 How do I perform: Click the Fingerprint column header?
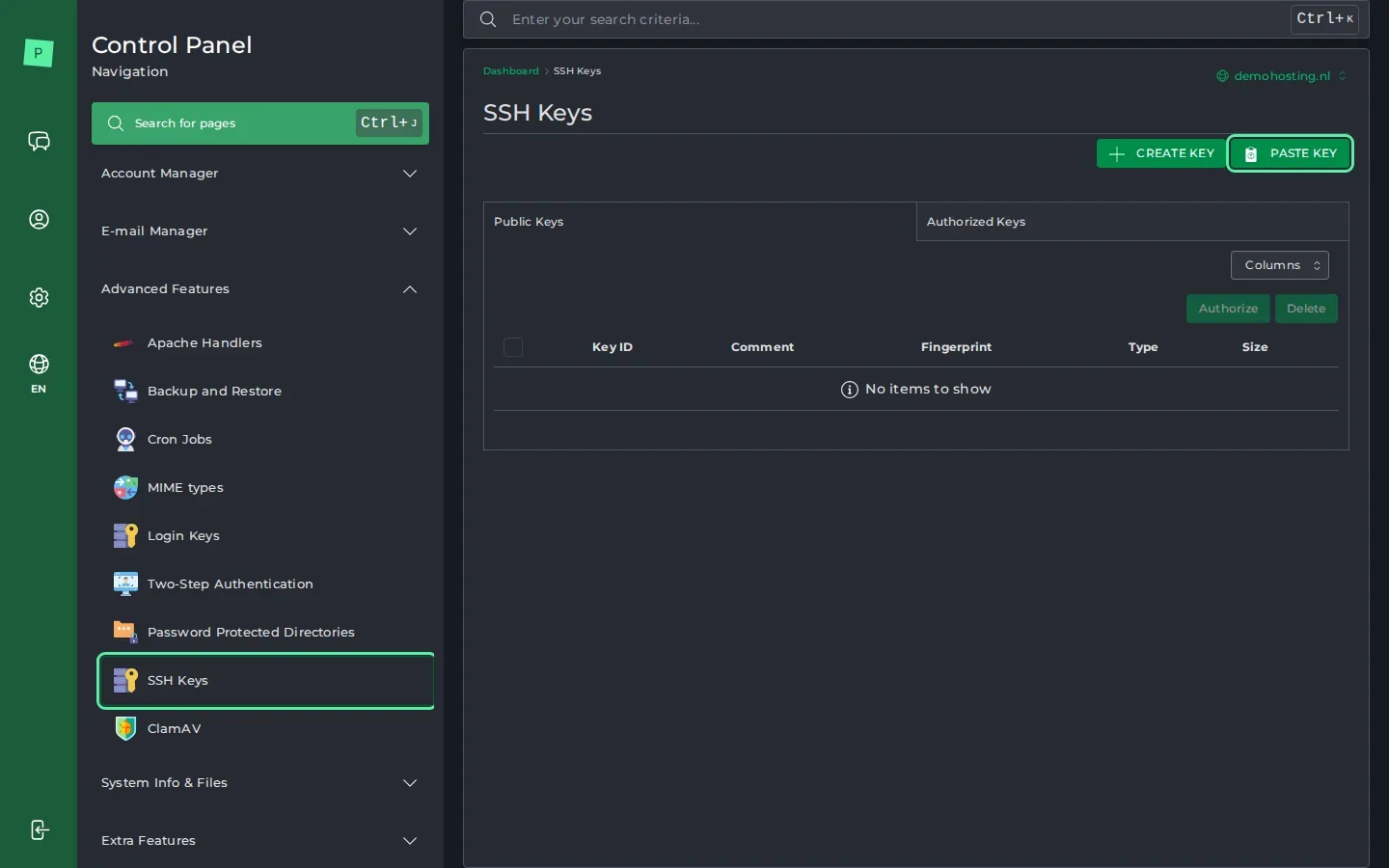956,347
